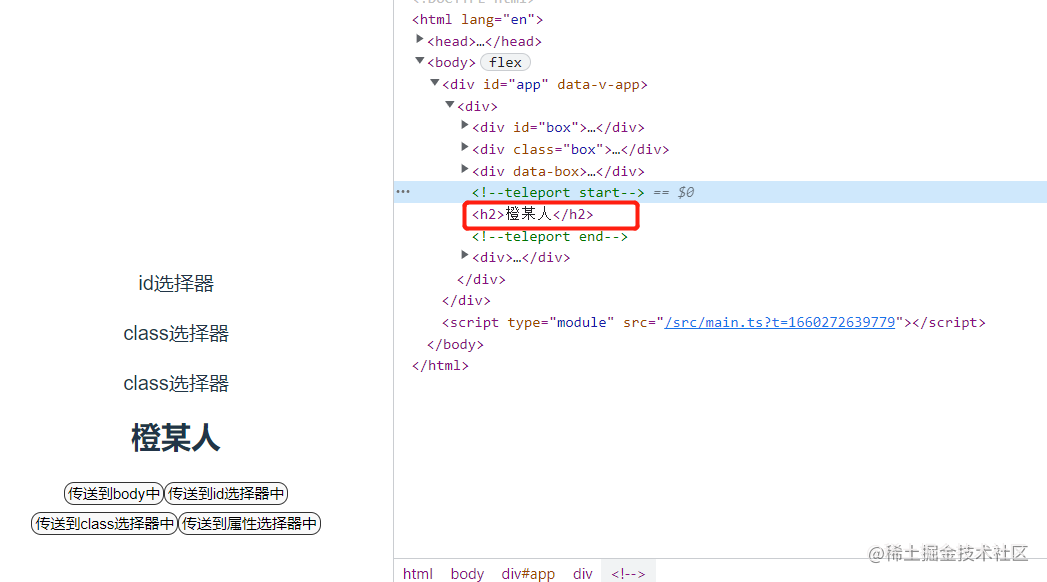Open the /src/main.ts script link
Image resolution: width=1047 pixels, height=582 pixels.
tap(779, 322)
